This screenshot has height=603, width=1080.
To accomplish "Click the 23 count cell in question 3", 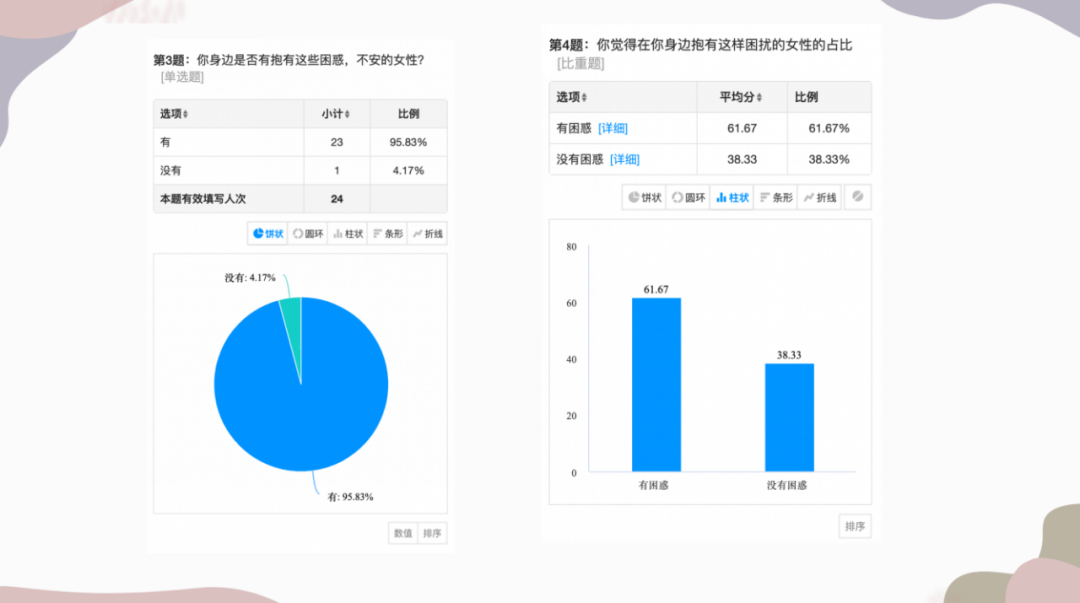I will 337,142.
